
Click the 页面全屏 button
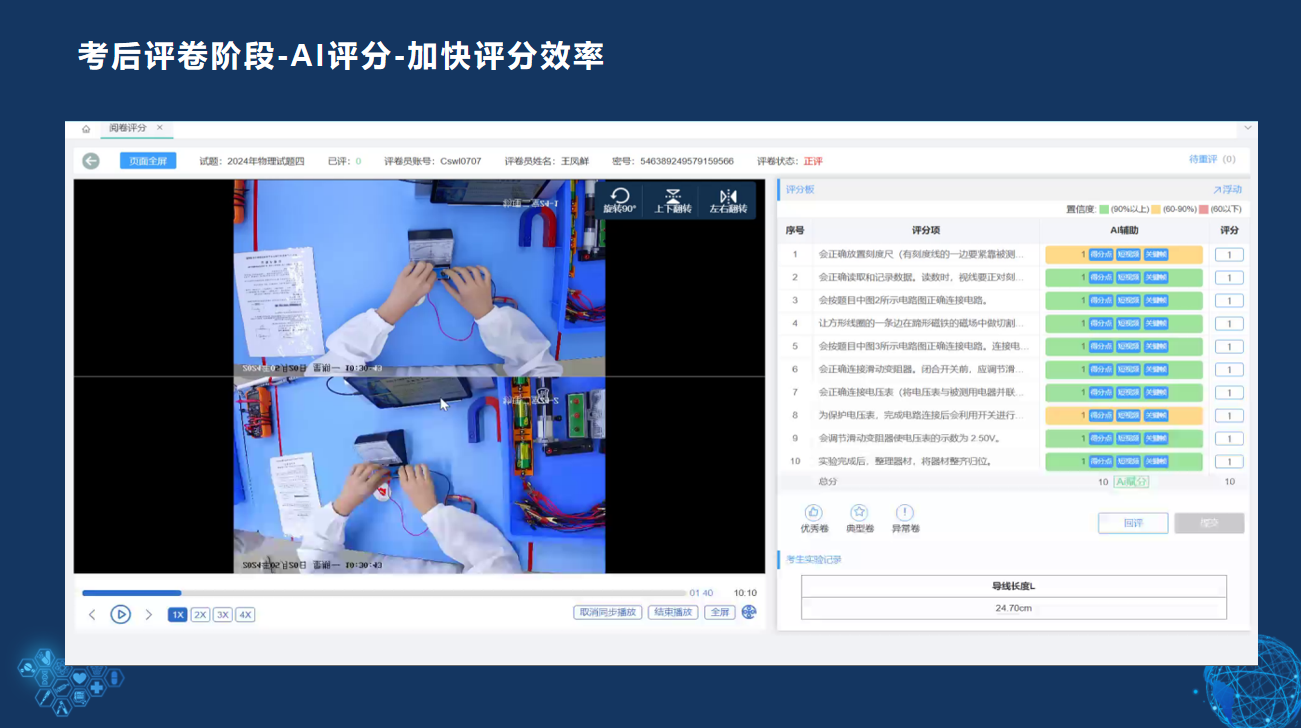click(148, 161)
